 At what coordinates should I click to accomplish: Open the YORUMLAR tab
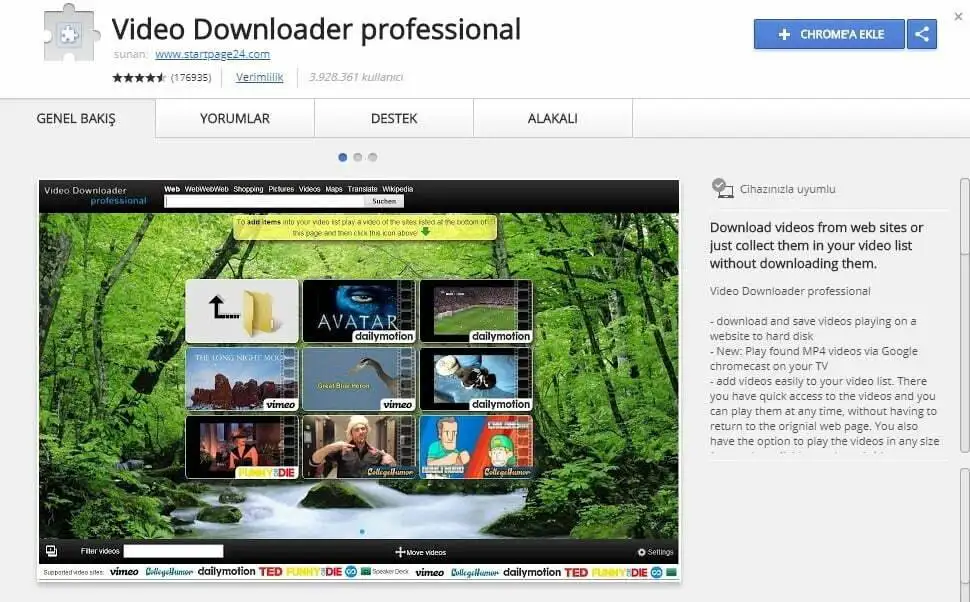234,118
